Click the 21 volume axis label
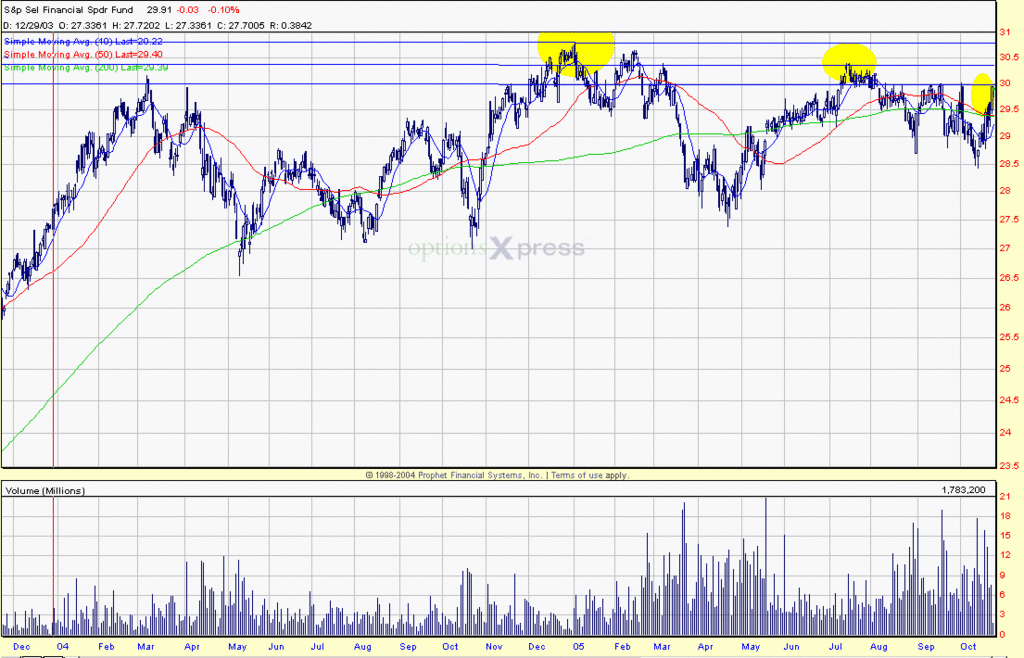This screenshot has width=1024, height=658. (1004, 497)
